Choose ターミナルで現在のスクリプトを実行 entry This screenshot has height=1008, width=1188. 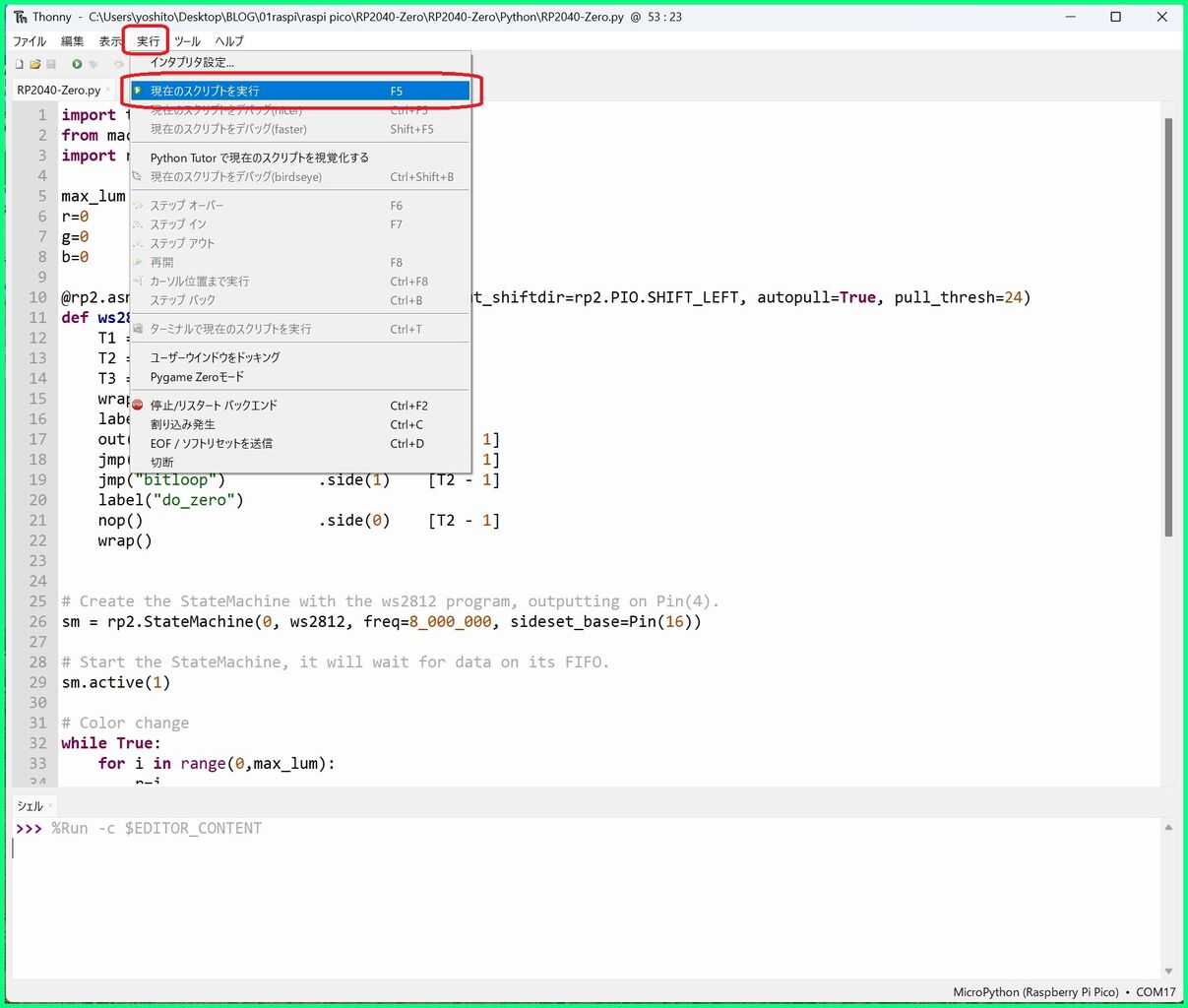(x=301, y=329)
